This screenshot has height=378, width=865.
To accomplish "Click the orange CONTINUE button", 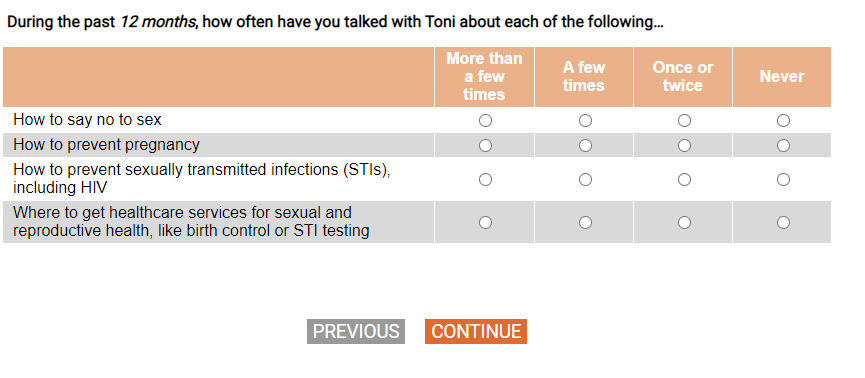I will (x=476, y=332).
